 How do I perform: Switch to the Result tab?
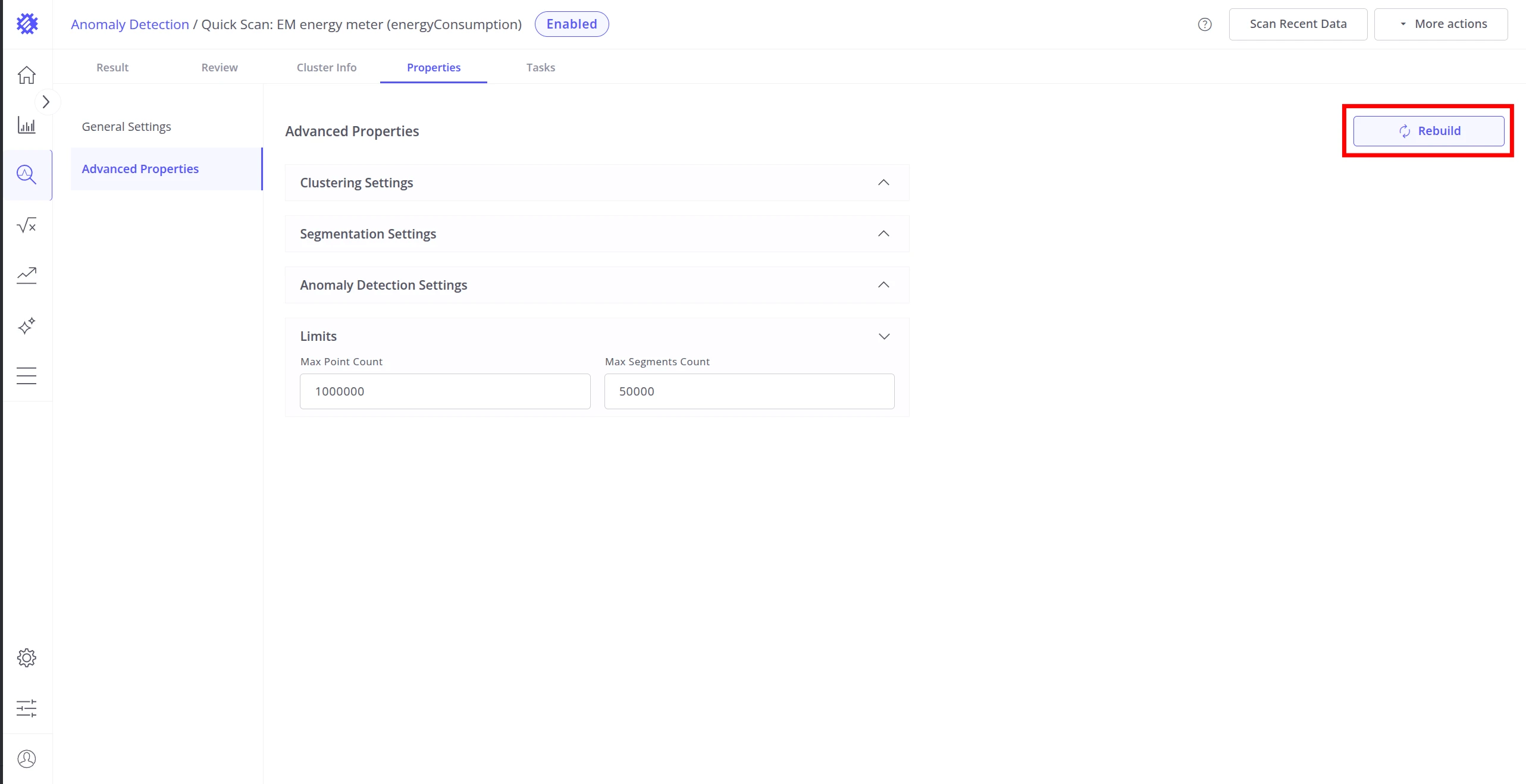pyautogui.click(x=112, y=67)
